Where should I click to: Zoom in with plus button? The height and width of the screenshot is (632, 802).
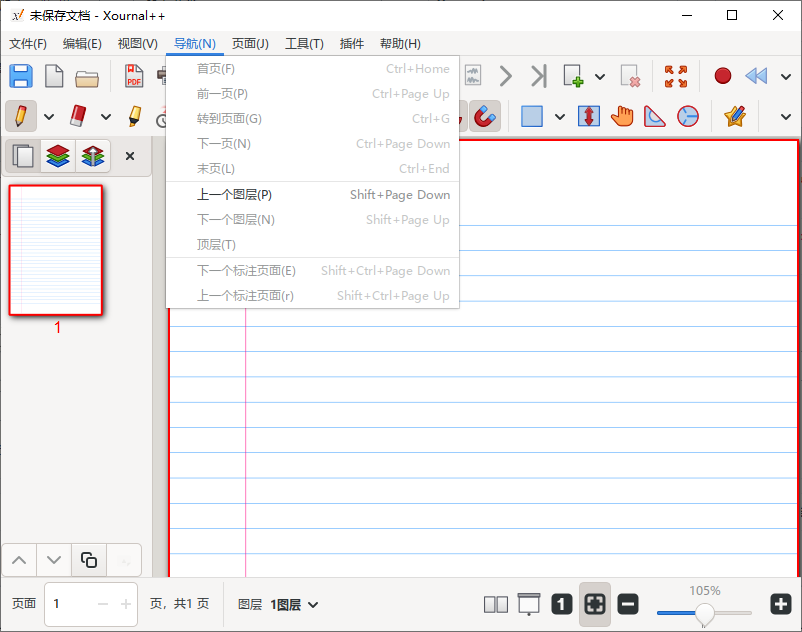pyautogui.click(x=781, y=604)
